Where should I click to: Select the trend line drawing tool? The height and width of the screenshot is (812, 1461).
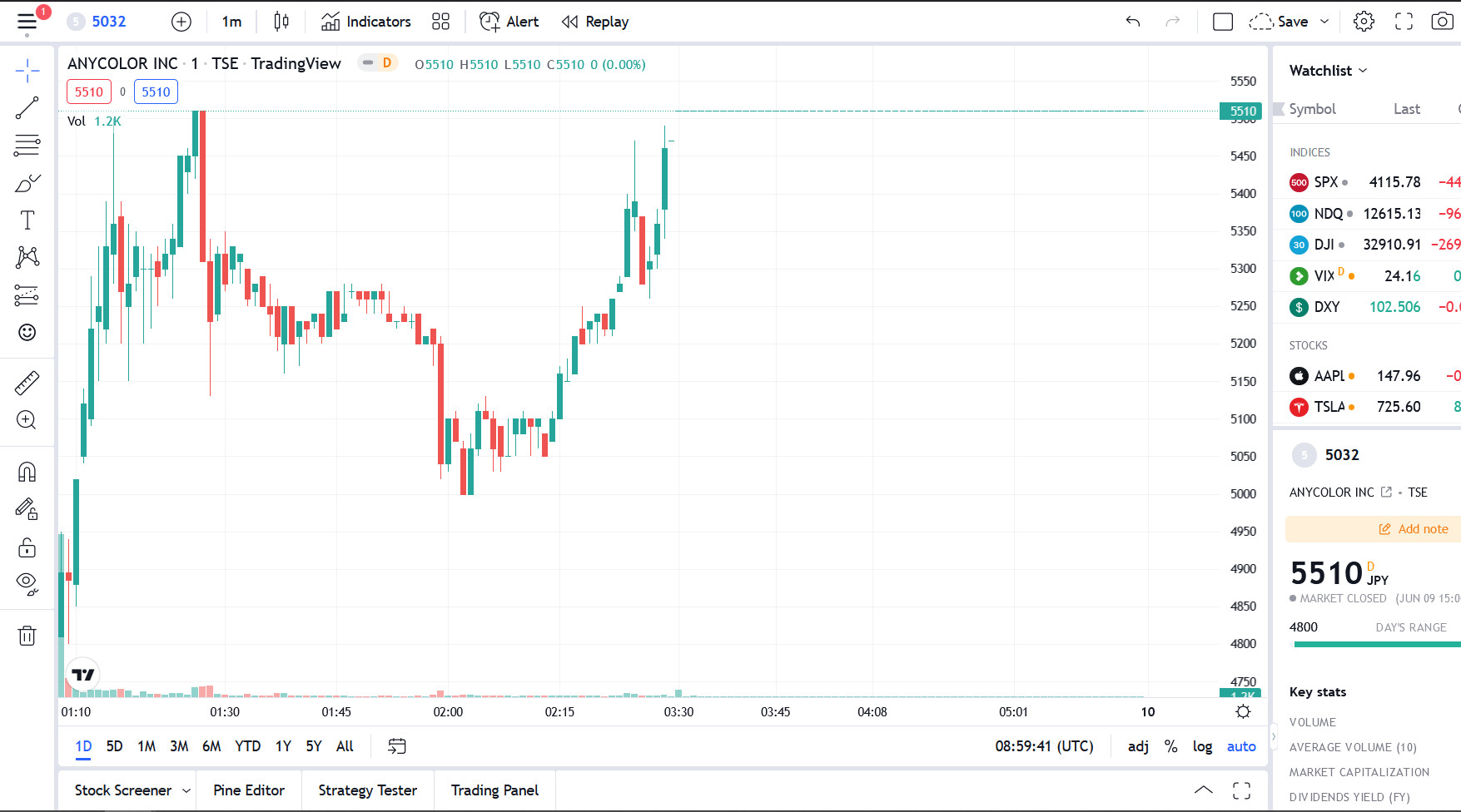tap(27, 108)
